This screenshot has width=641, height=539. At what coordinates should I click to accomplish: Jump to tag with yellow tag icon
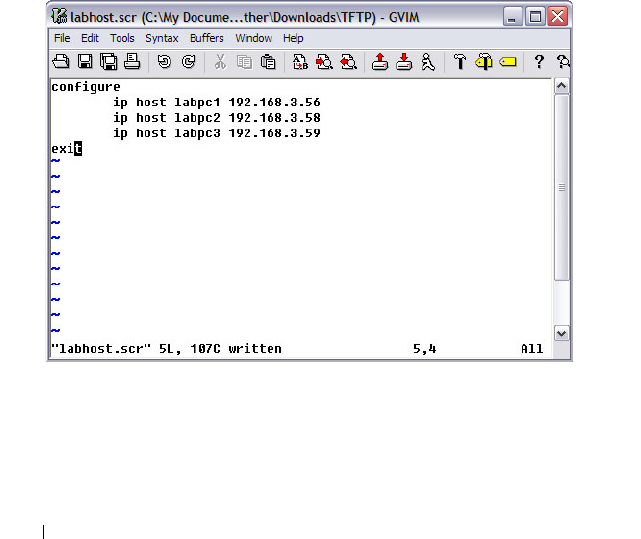(x=508, y=62)
